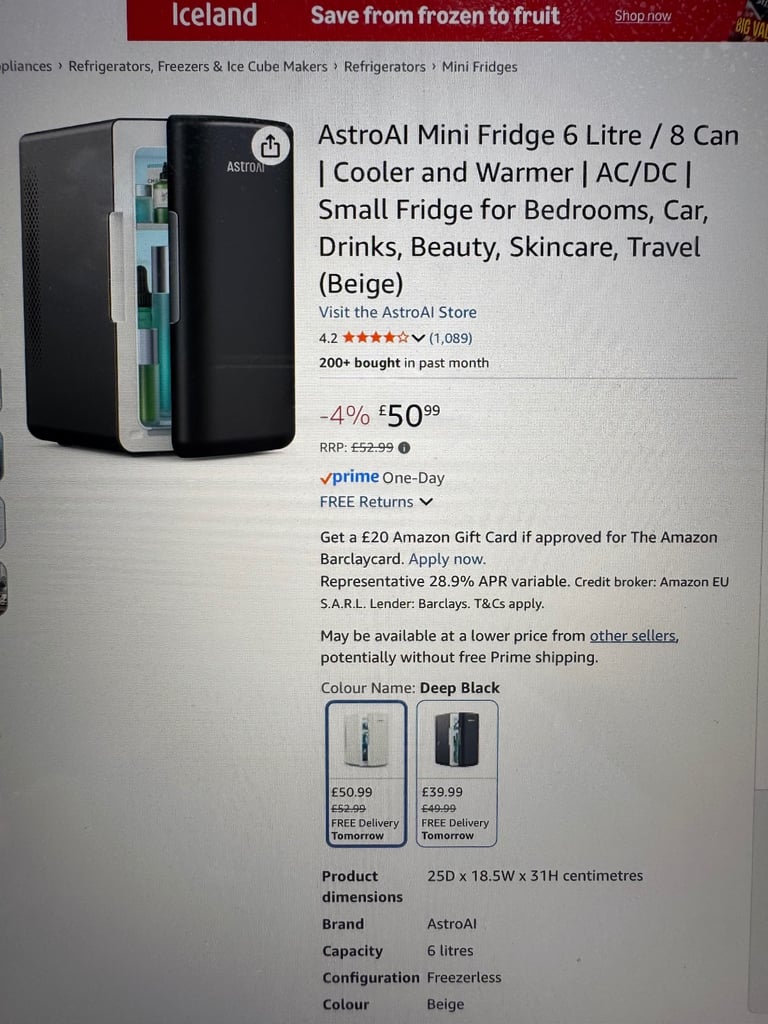
Task: Click the Apply now Barclaycard link
Action: point(447,560)
